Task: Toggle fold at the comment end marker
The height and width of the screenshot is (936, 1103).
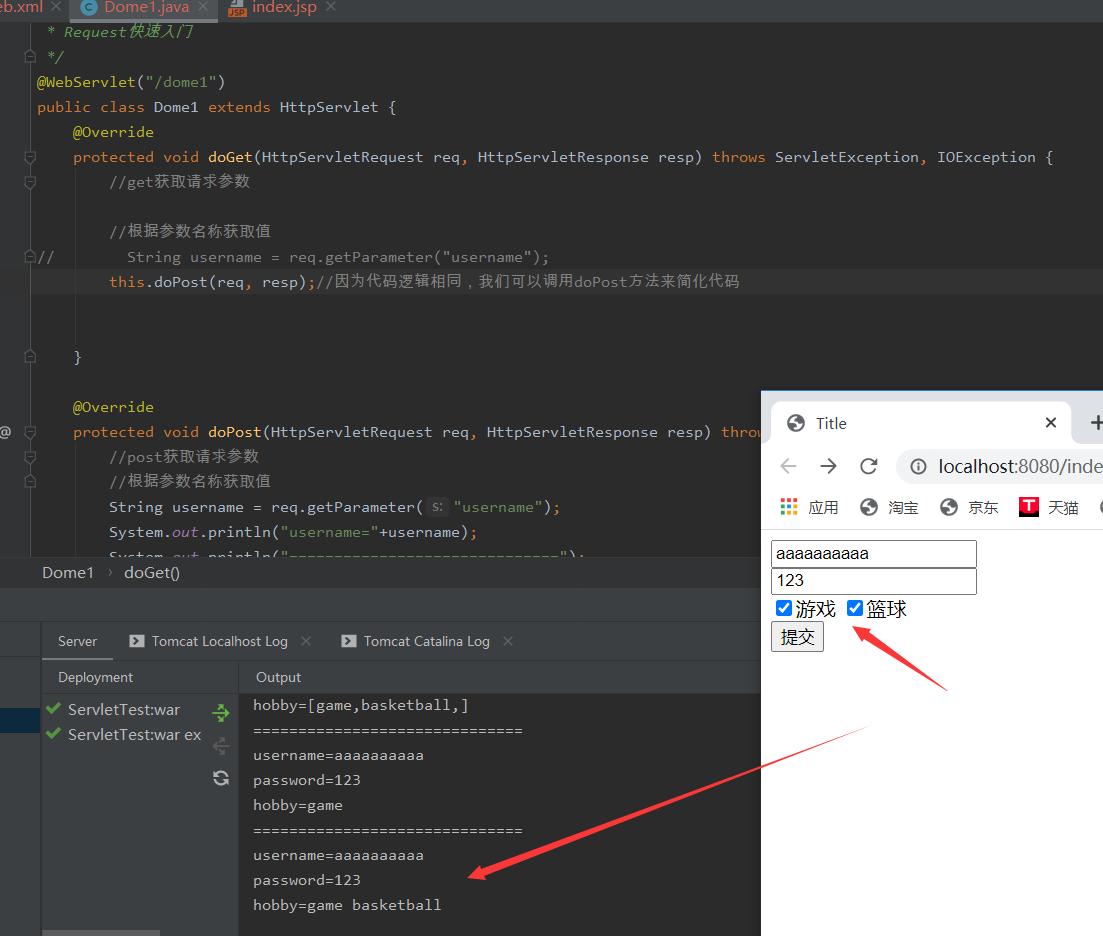Action: 30,56
